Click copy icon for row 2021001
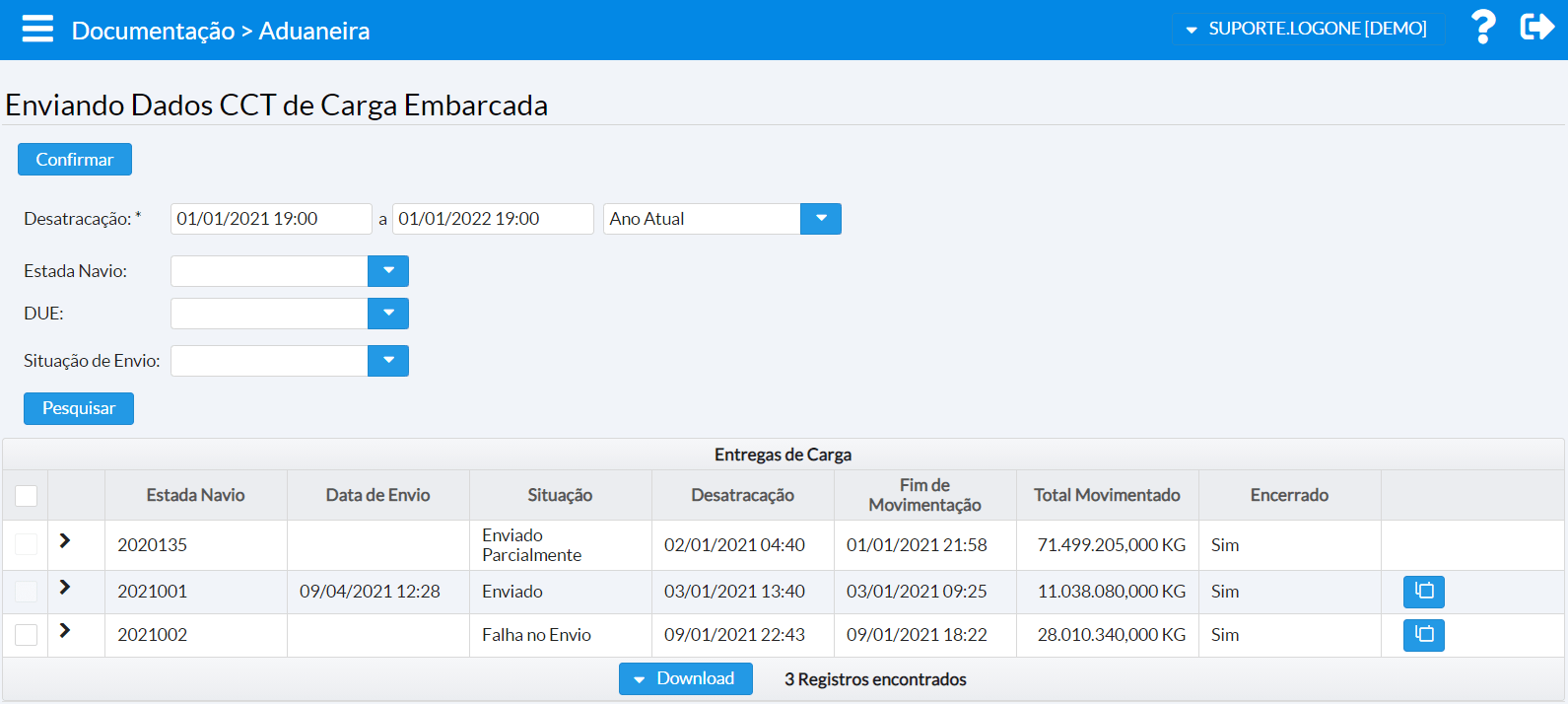Screen dimensions: 1568x704 coord(1423,592)
